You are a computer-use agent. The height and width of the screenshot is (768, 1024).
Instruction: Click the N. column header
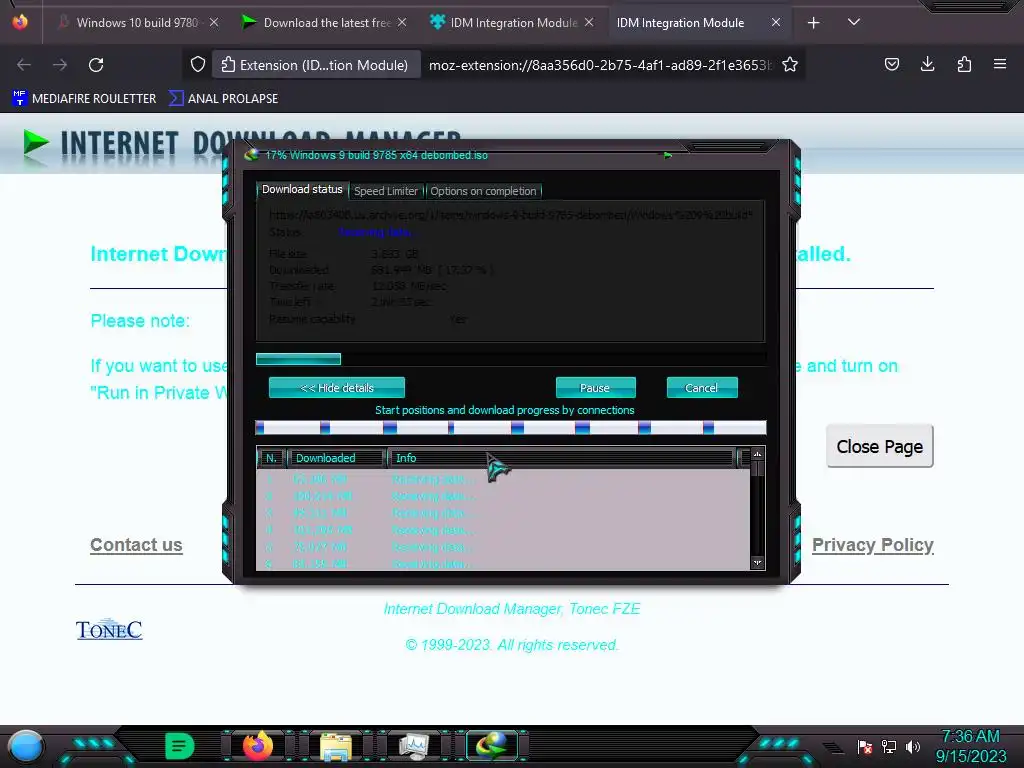(272, 458)
